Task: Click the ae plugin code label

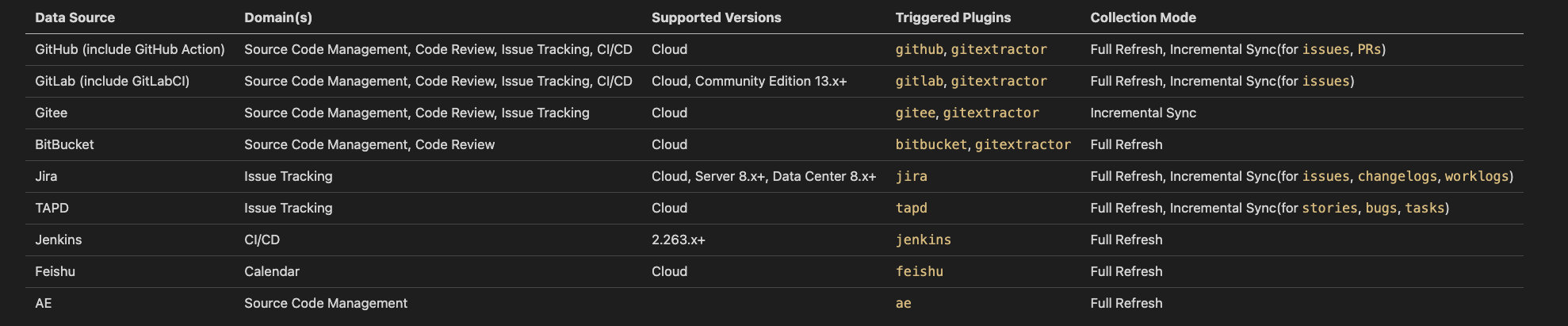Action: [903, 303]
